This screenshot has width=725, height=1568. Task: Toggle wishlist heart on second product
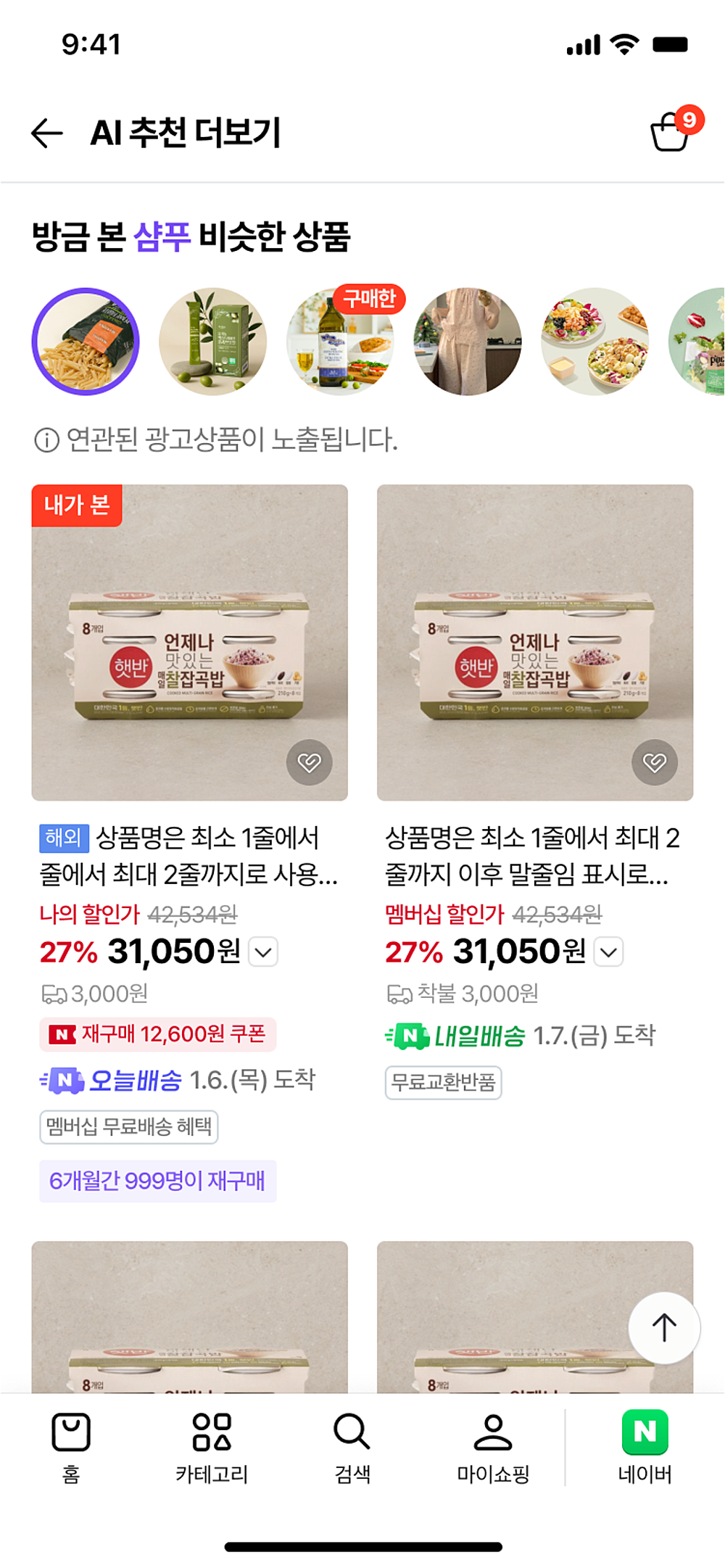(x=655, y=762)
